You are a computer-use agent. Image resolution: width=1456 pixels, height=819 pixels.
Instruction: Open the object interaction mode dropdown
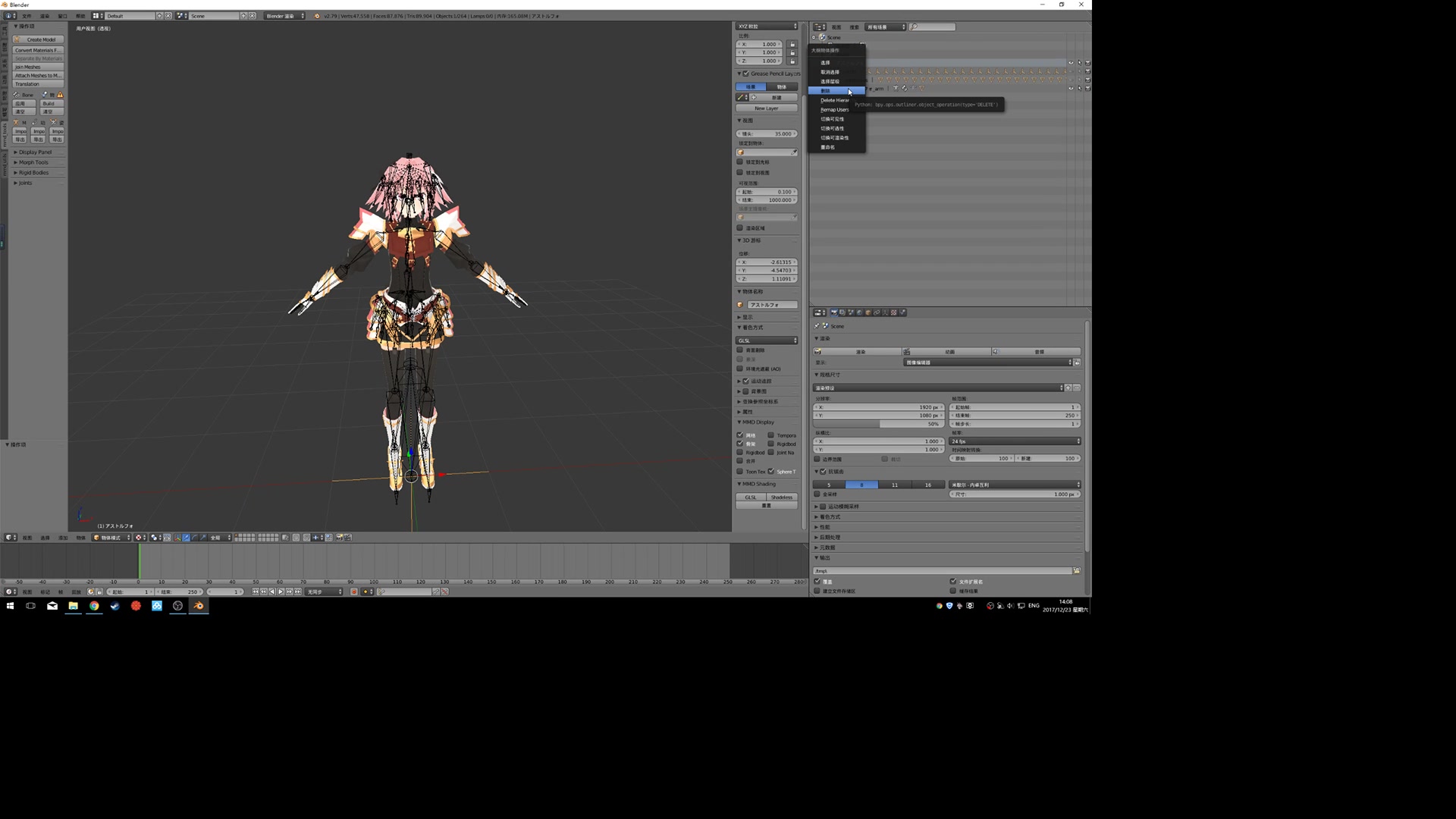tap(111, 538)
